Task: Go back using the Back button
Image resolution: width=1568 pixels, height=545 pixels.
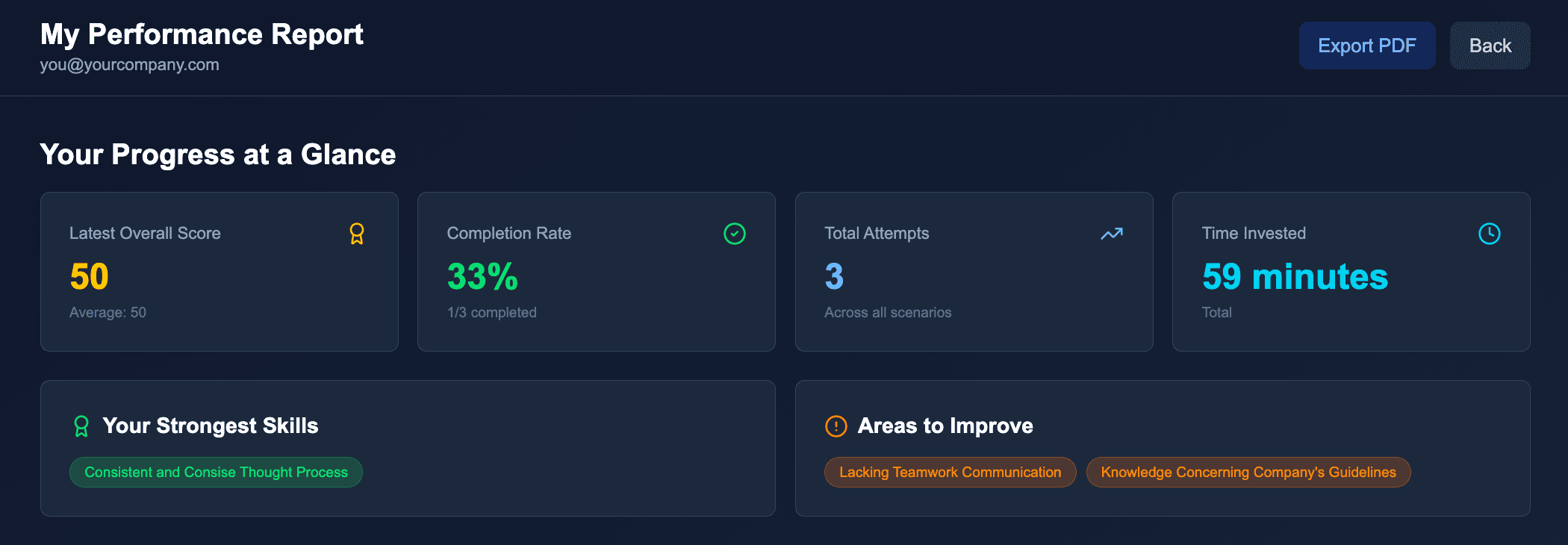Action: 1490,46
